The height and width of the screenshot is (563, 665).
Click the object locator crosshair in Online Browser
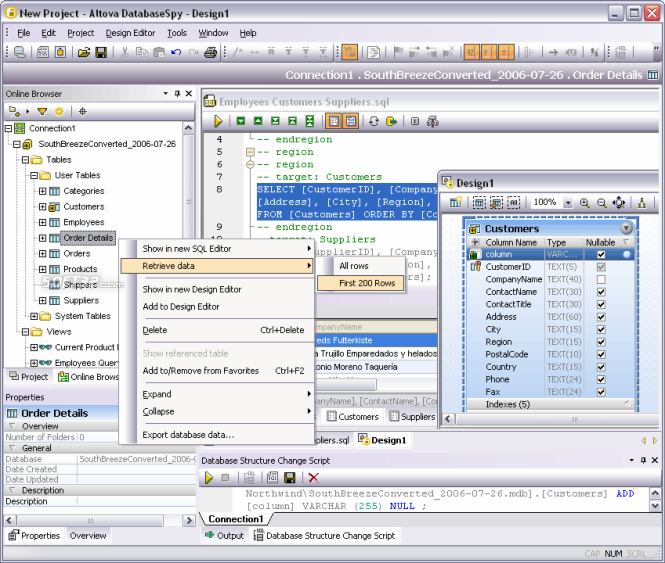click(82, 112)
